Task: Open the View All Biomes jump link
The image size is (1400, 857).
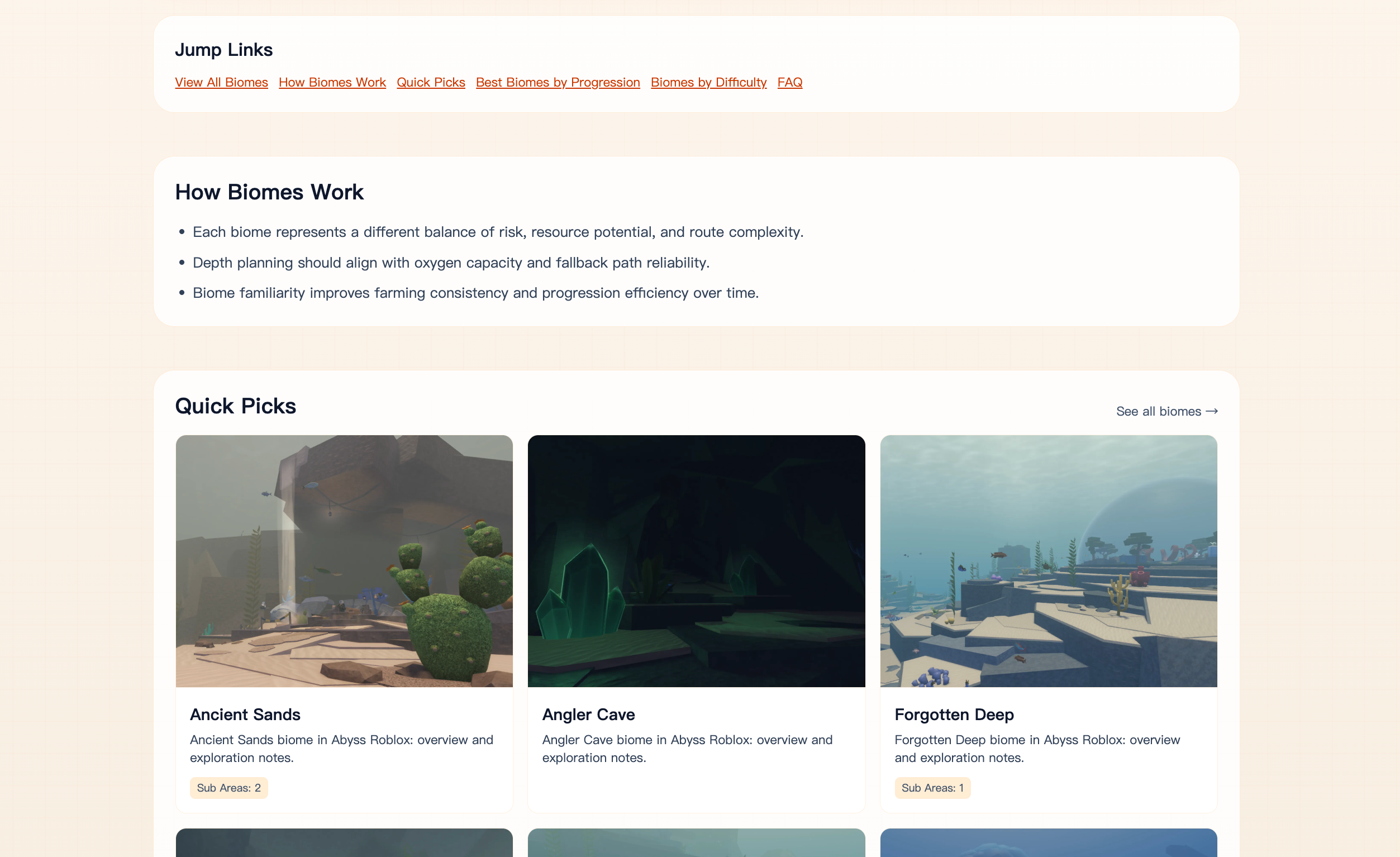Action: [221, 83]
